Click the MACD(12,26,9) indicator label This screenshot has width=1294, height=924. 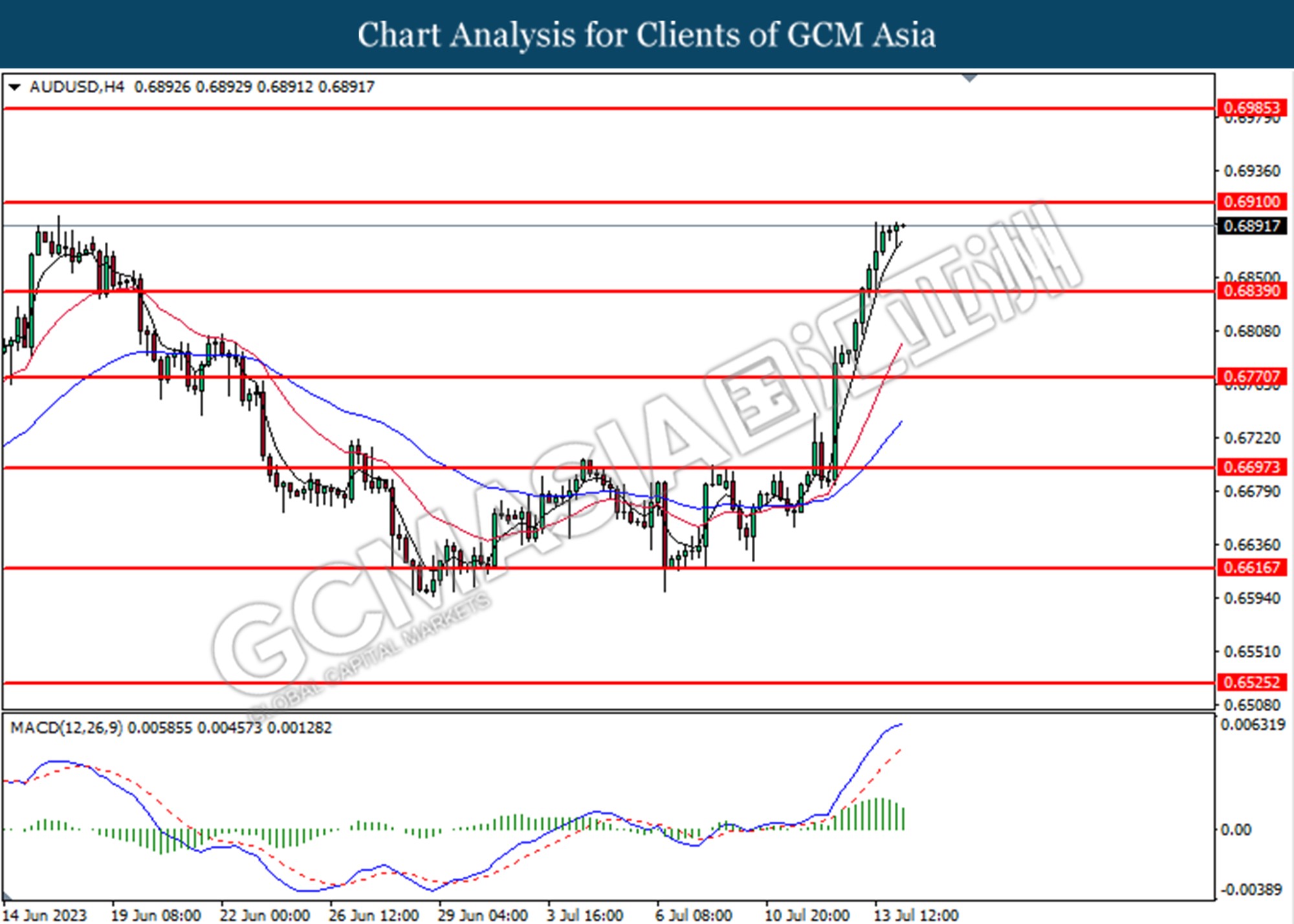click(x=67, y=728)
